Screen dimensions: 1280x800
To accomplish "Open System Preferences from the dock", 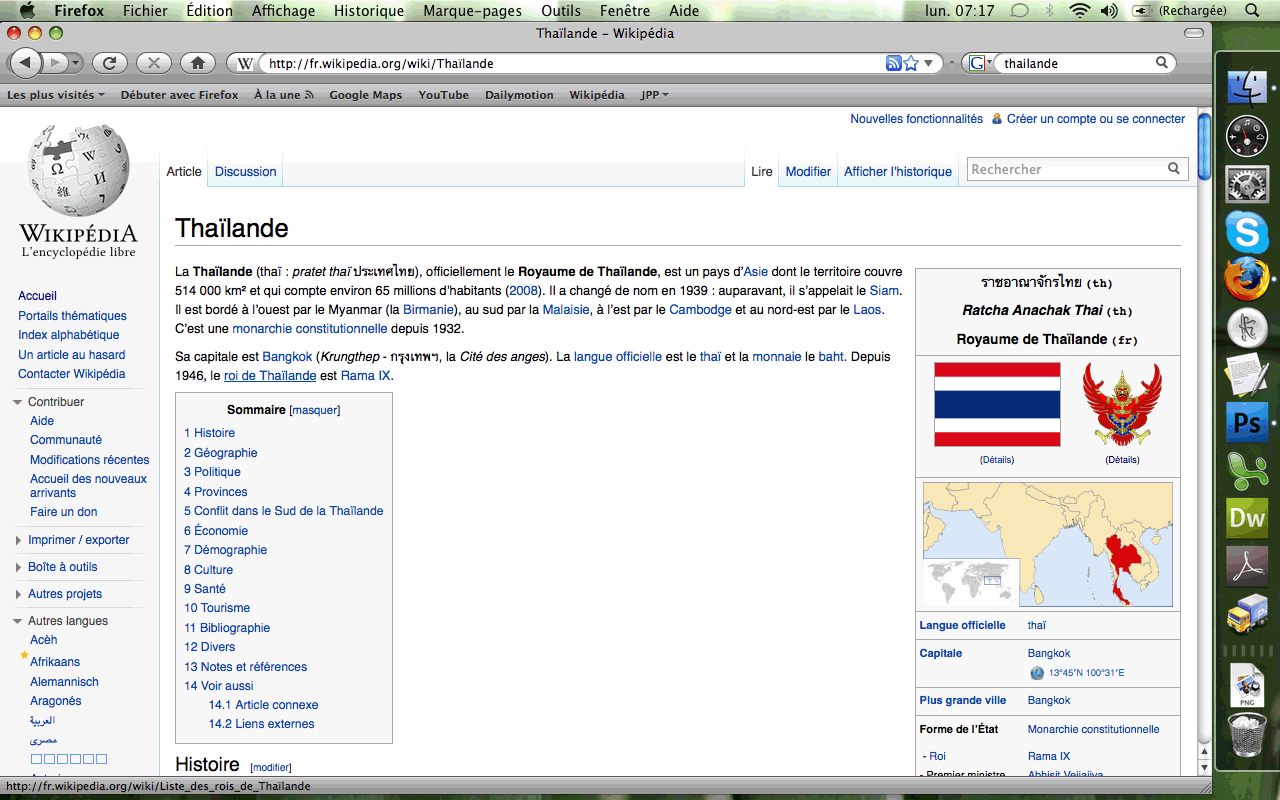I will tap(1247, 184).
